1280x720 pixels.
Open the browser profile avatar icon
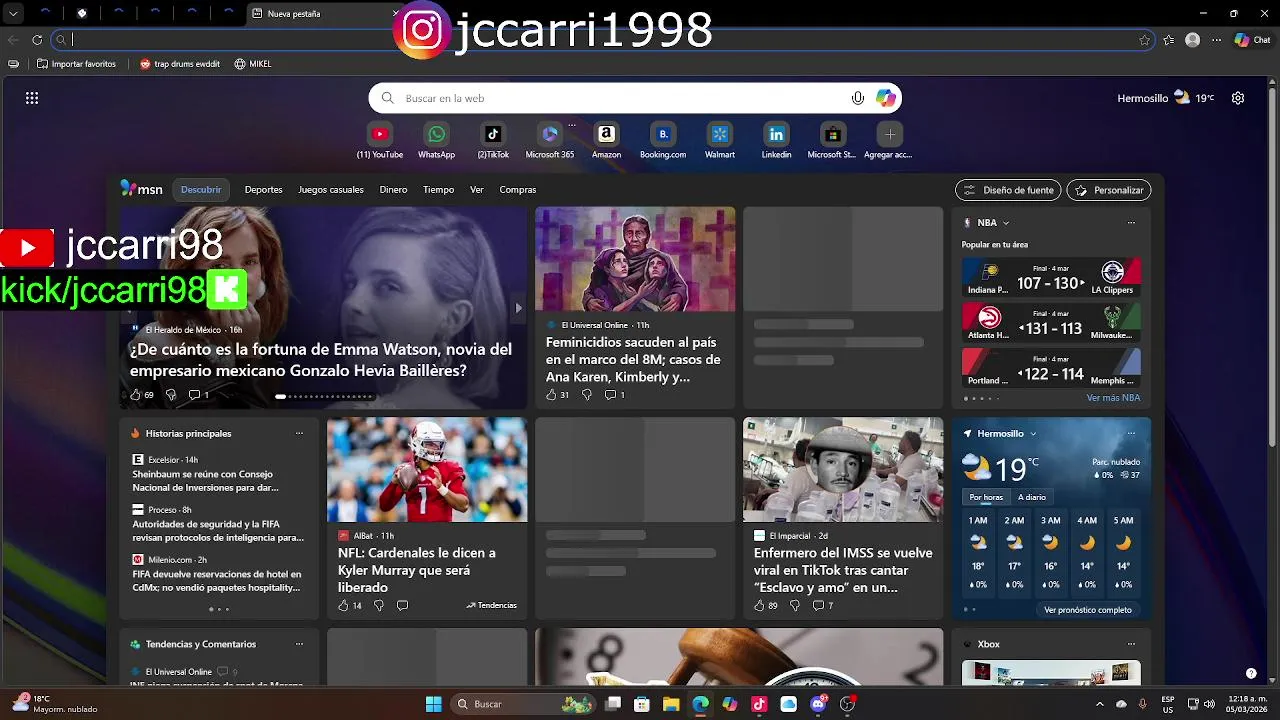pos(1192,40)
